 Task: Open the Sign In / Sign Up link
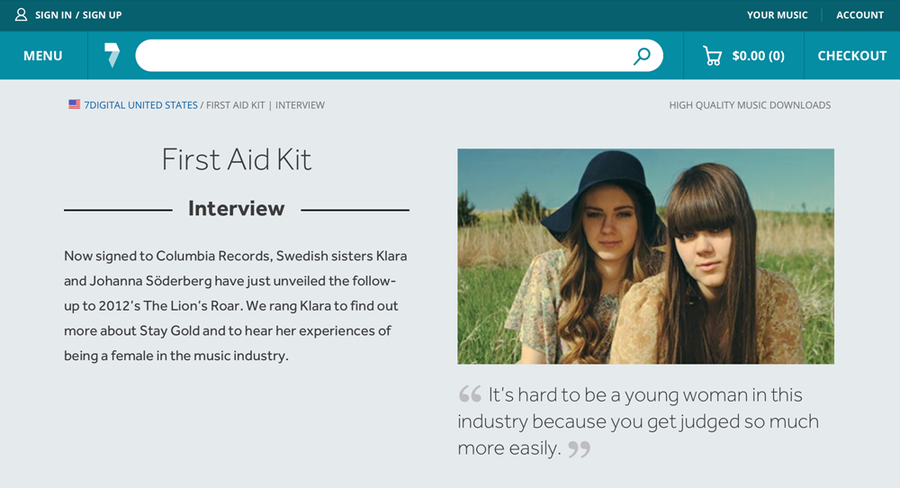pyautogui.click(x=78, y=15)
